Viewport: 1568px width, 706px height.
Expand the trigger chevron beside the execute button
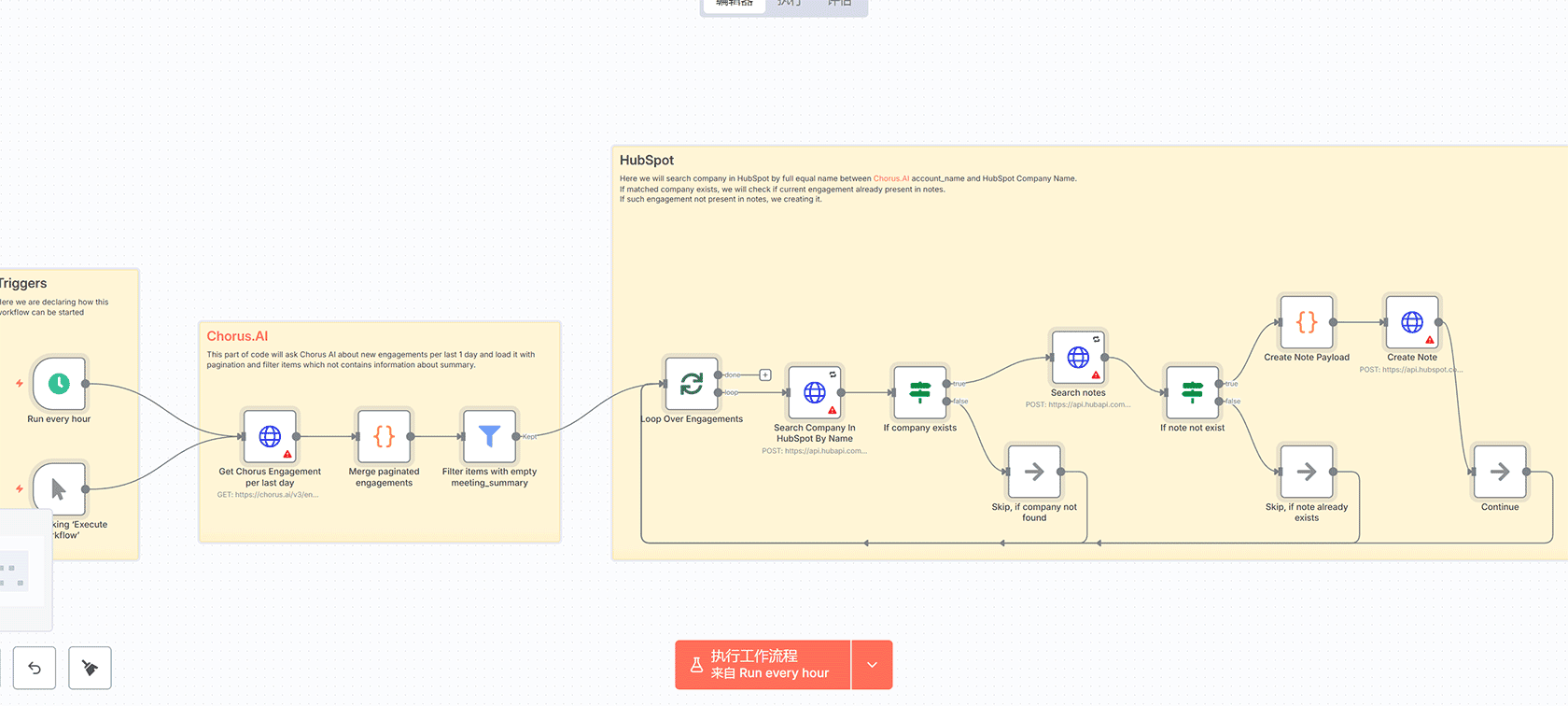click(872, 665)
